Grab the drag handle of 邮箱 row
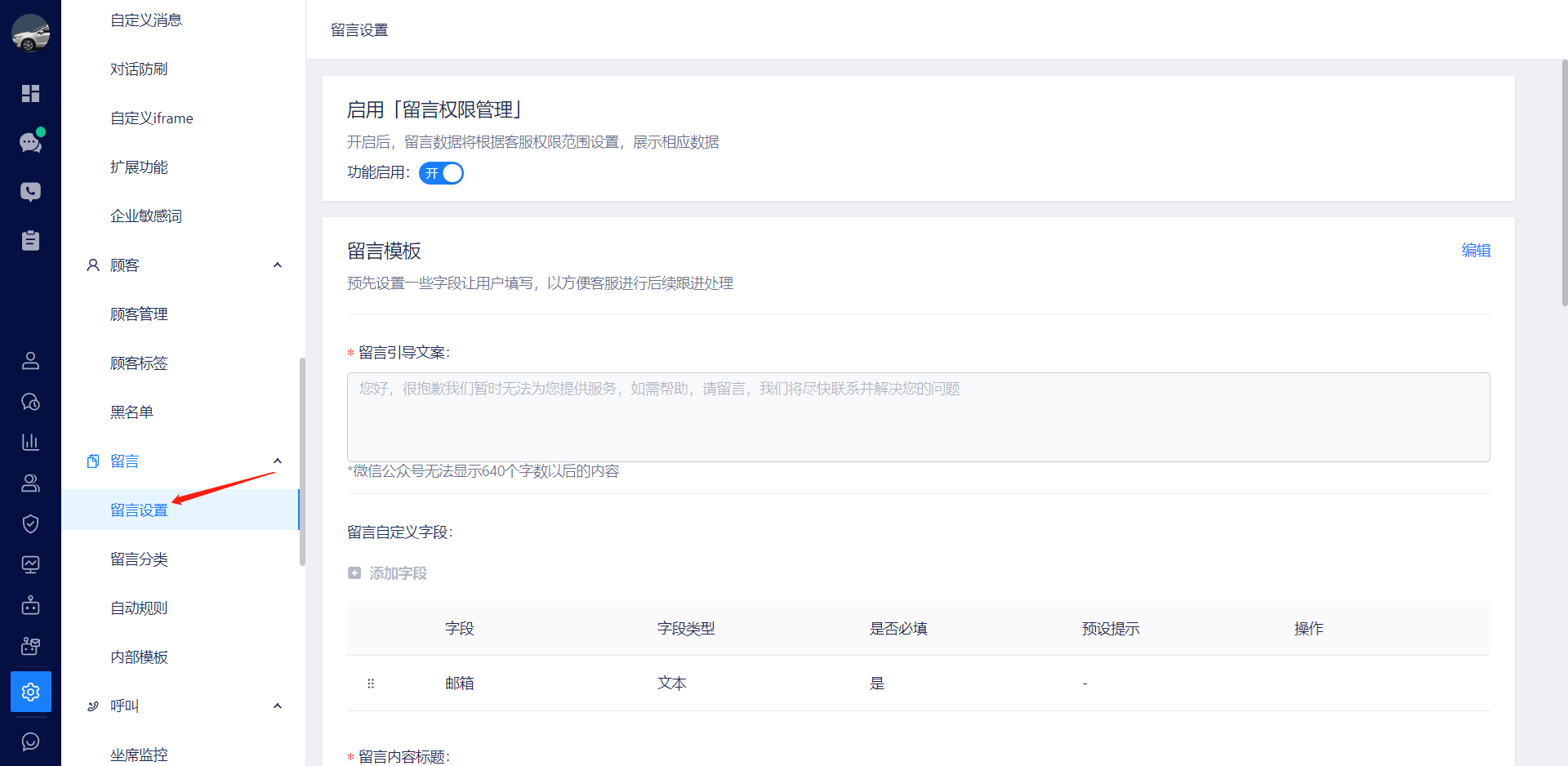Image resolution: width=1568 pixels, height=766 pixels. point(371,684)
